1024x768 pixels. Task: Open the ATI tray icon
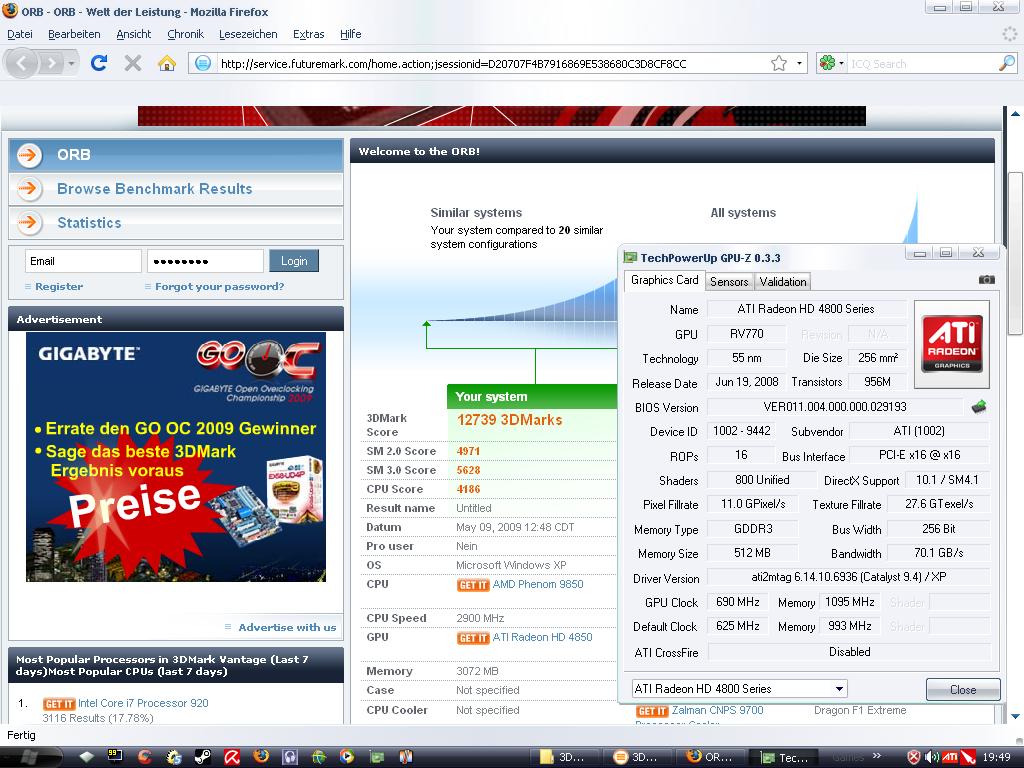point(950,757)
